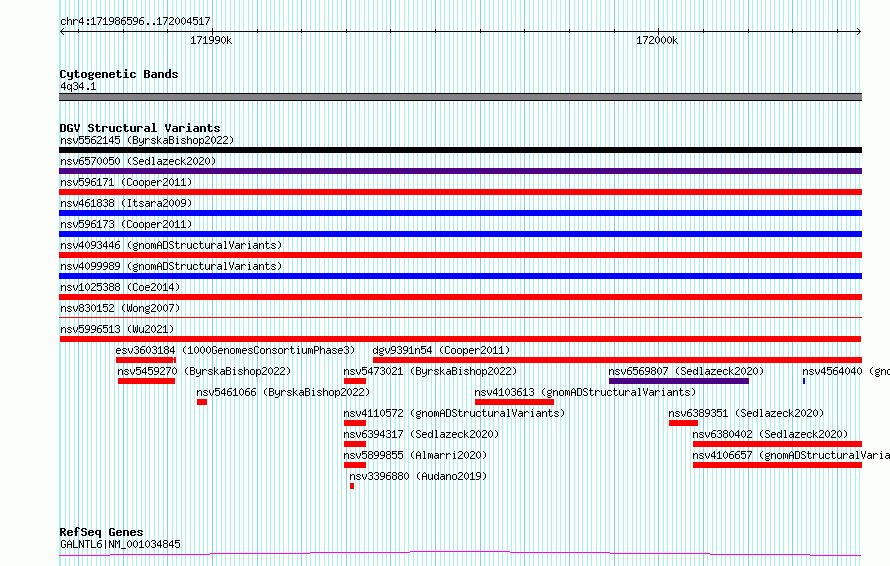Open nsv4103613 (gnomADStructuralVariants) label
This screenshot has height=566, width=890.
pos(585,392)
